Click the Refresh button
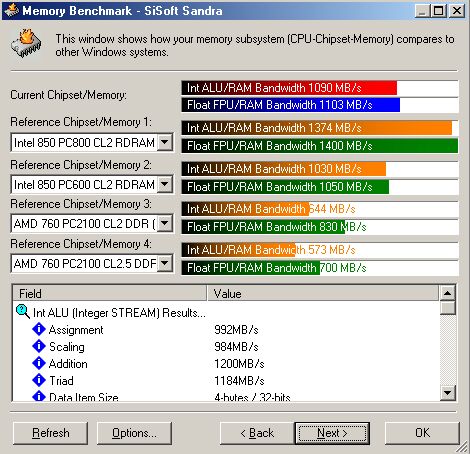Viewport: 470px width, 454px height. (x=51, y=433)
